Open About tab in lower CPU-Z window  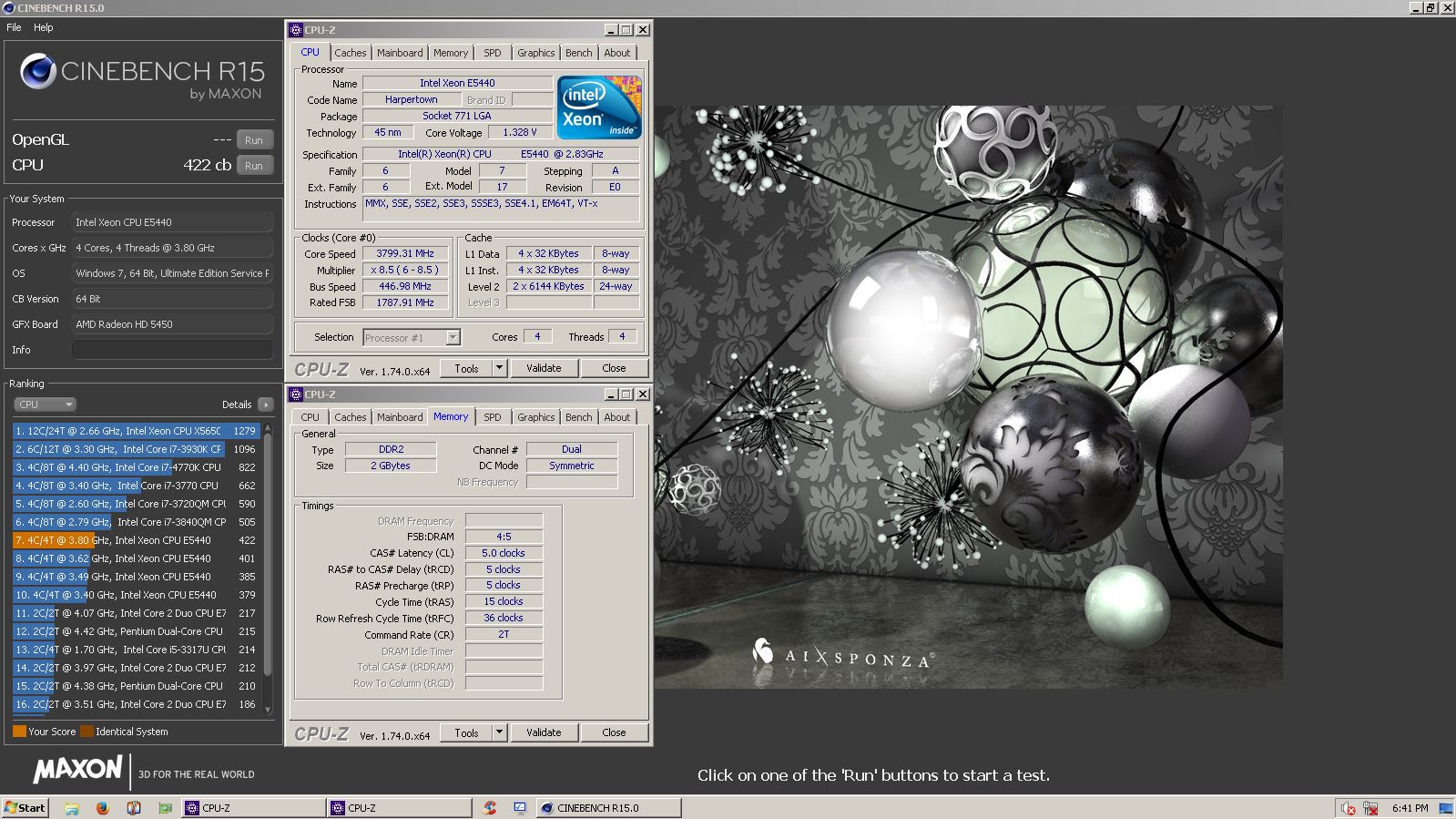point(617,417)
